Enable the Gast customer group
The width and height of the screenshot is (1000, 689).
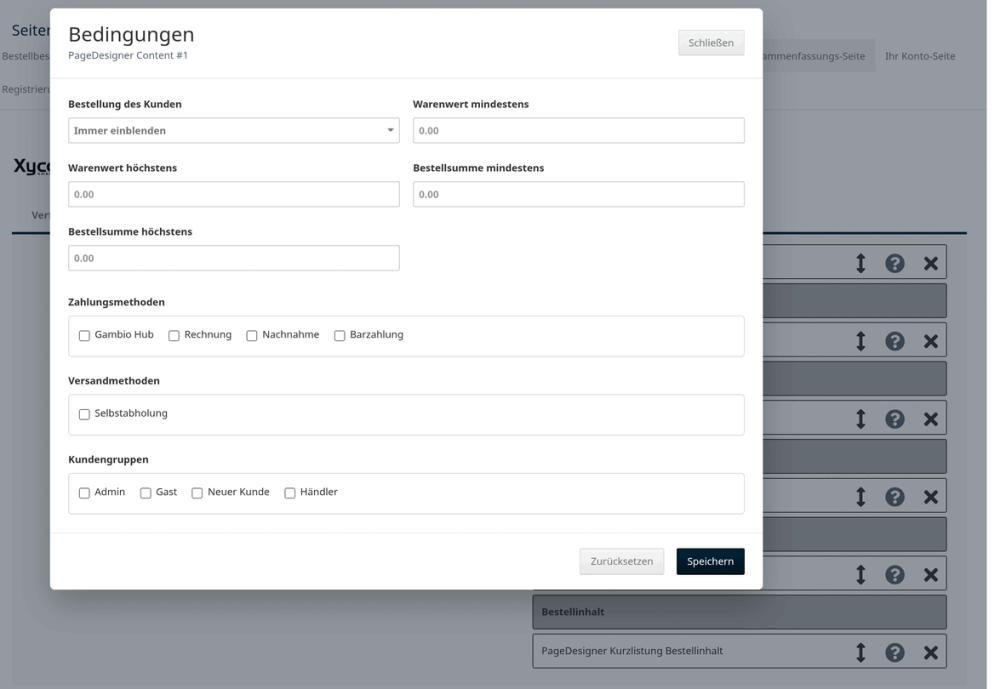[145, 493]
